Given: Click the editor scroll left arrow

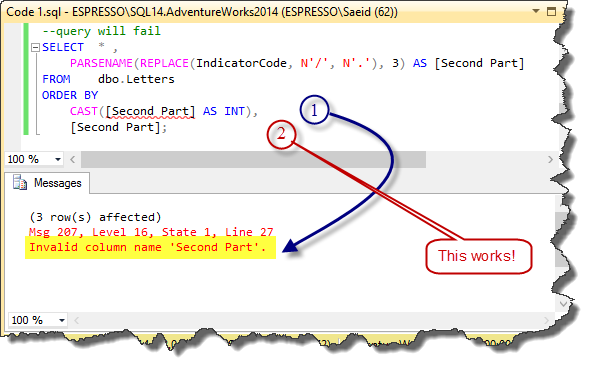Looking at the screenshot, I should click(x=73, y=159).
